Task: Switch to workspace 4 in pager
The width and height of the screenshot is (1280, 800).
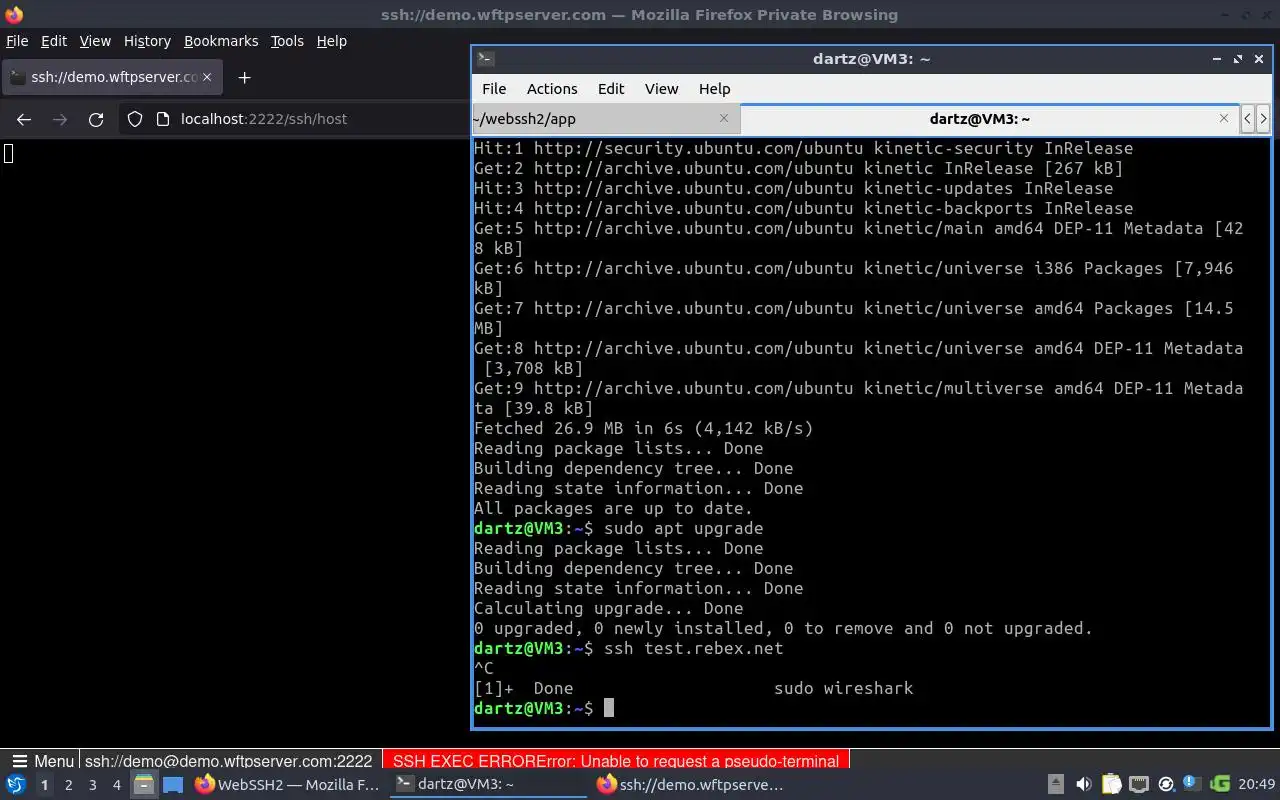Action: (116, 785)
